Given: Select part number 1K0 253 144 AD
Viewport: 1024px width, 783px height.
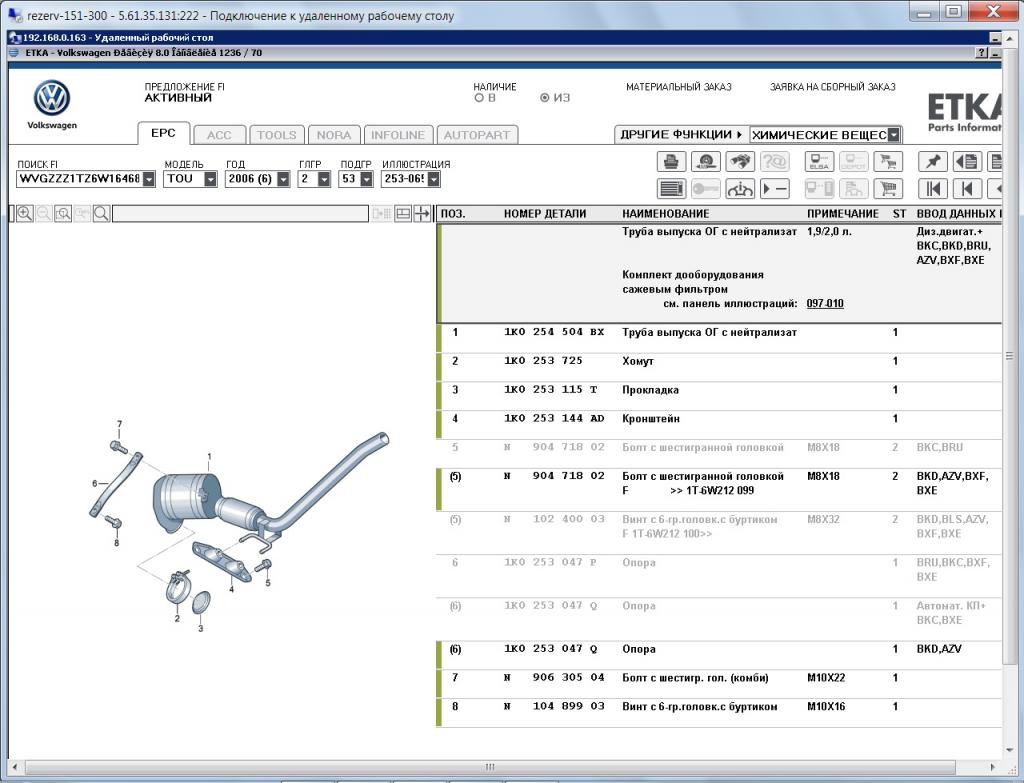Looking at the screenshot, I should 554,419.
